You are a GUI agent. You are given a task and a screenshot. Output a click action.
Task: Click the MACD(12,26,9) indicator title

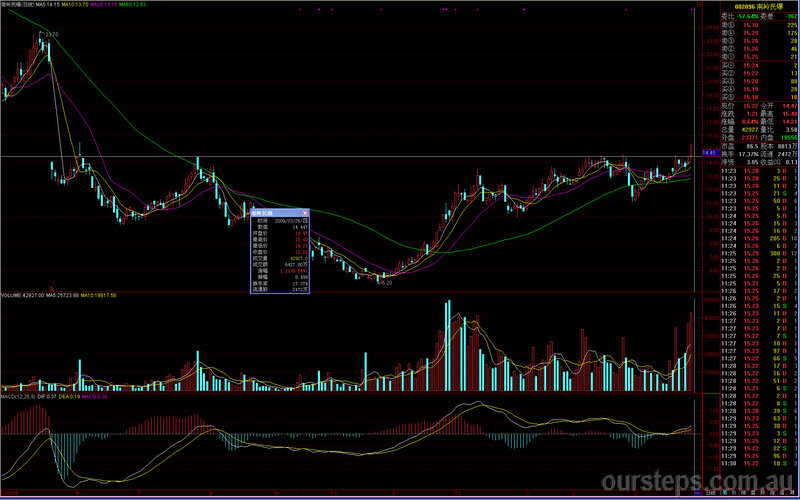point(17,396)
